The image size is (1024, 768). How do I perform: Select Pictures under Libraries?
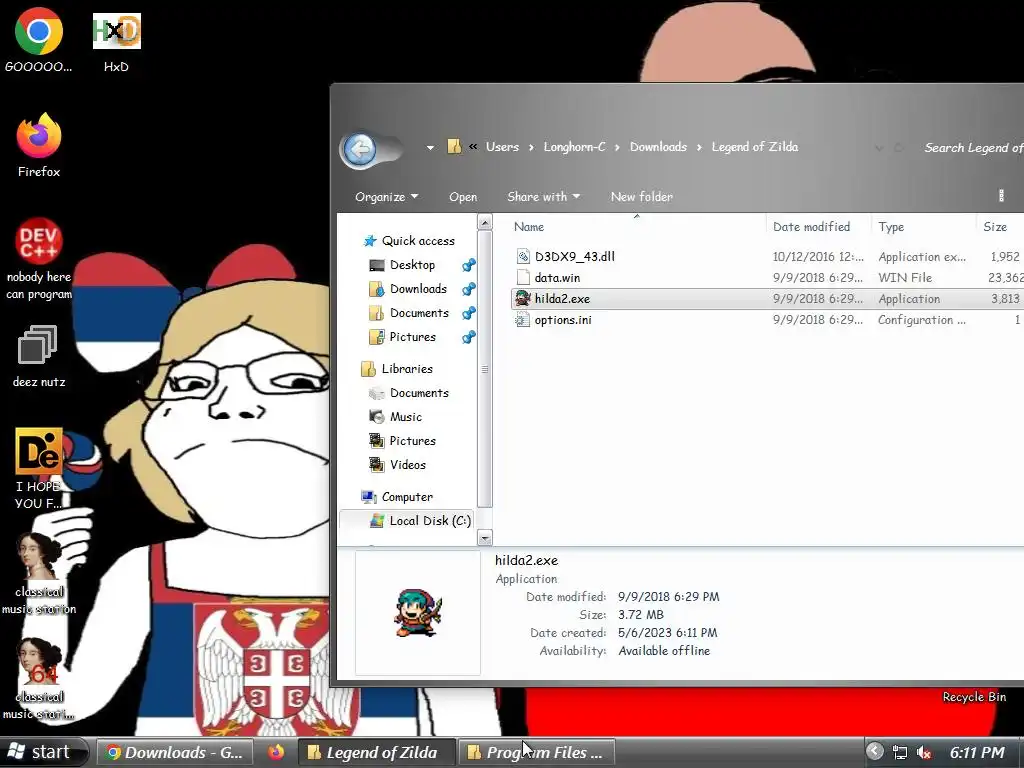(412, 441)
